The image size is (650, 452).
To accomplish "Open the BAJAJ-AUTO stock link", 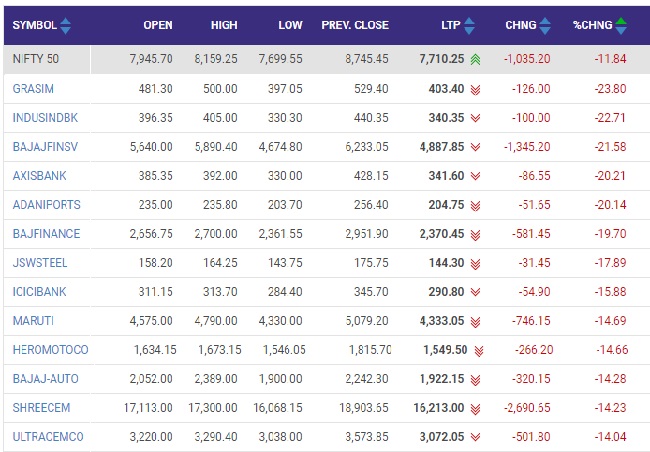I will (x=46, y=379).
